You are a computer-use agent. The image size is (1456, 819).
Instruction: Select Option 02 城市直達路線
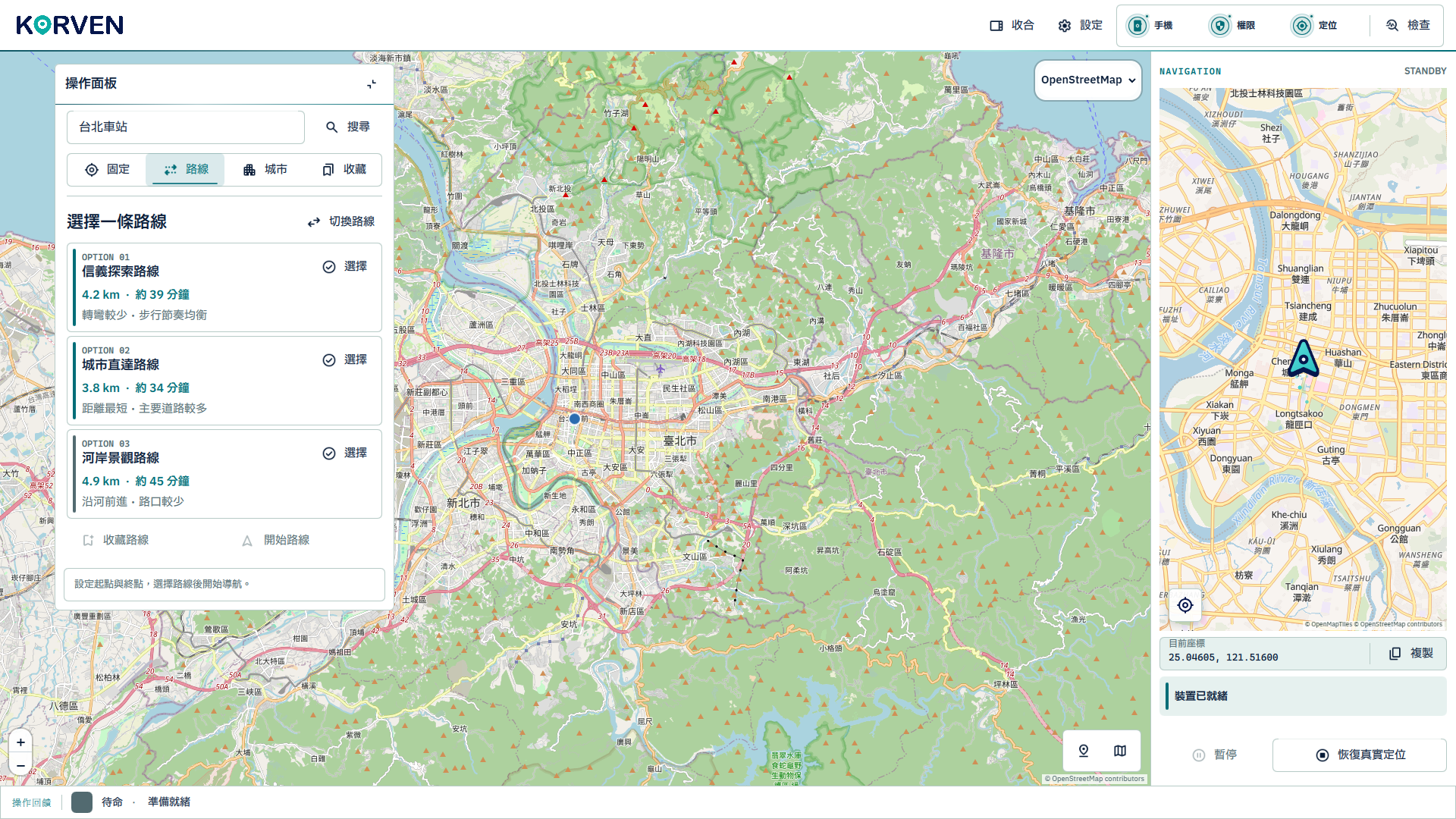point(345,360)
